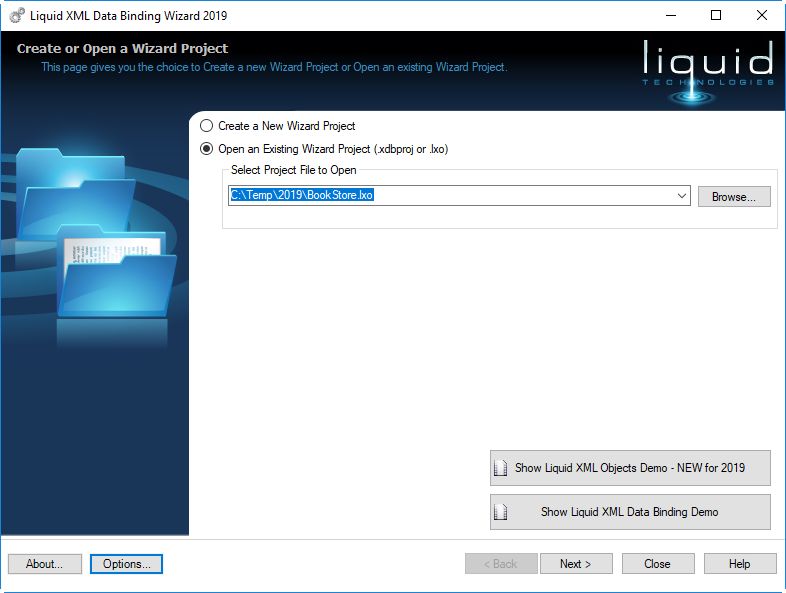786x593 pixels.
Task: Open the Liquid XML Objects Demo button
Action: click(x=630, y=468)
